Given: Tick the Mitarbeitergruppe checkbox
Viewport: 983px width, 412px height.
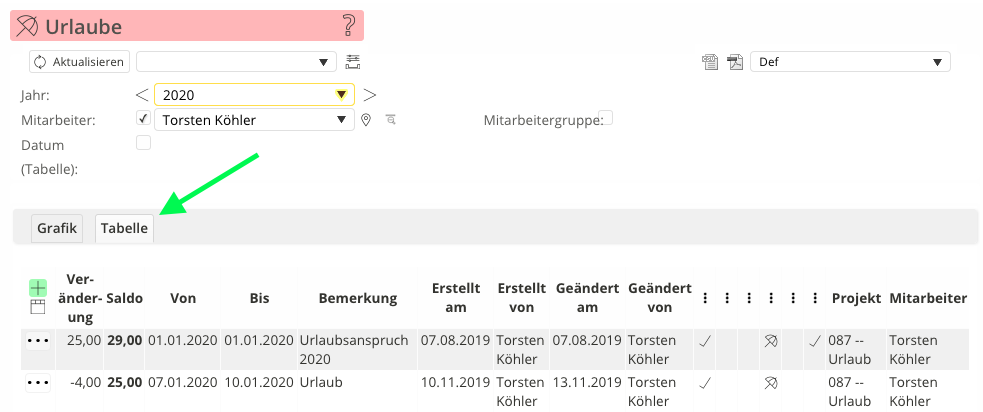Looking at the screenshot, I should tap(605, 118).
